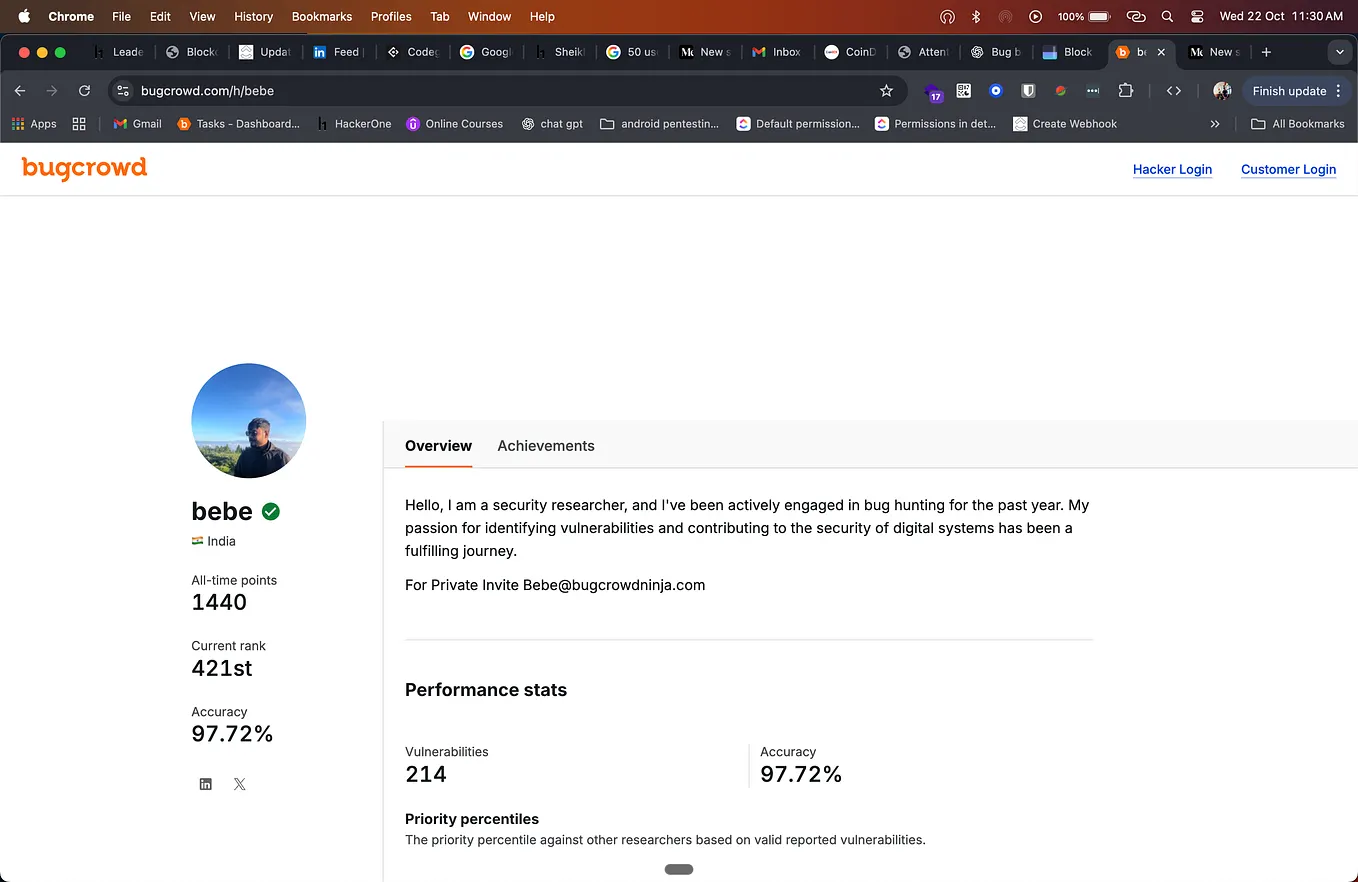Open the X (Twitter) profile icon
The width and height of the screenshot is (1358, 882).
click(240, 784)
